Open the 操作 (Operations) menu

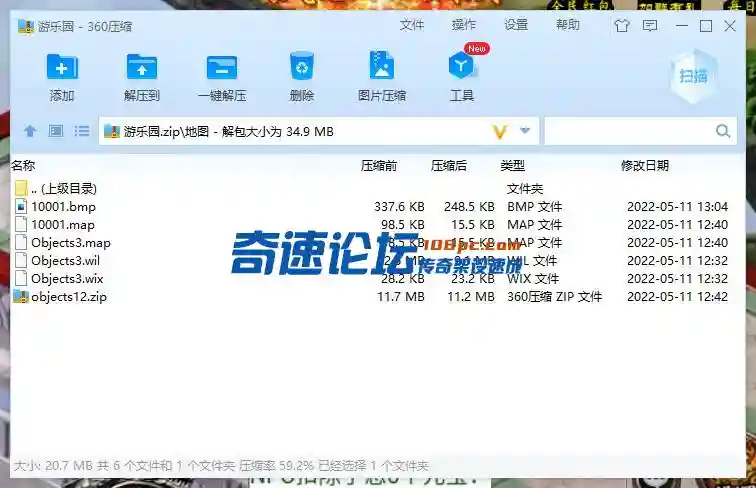(x=464, y=25)
